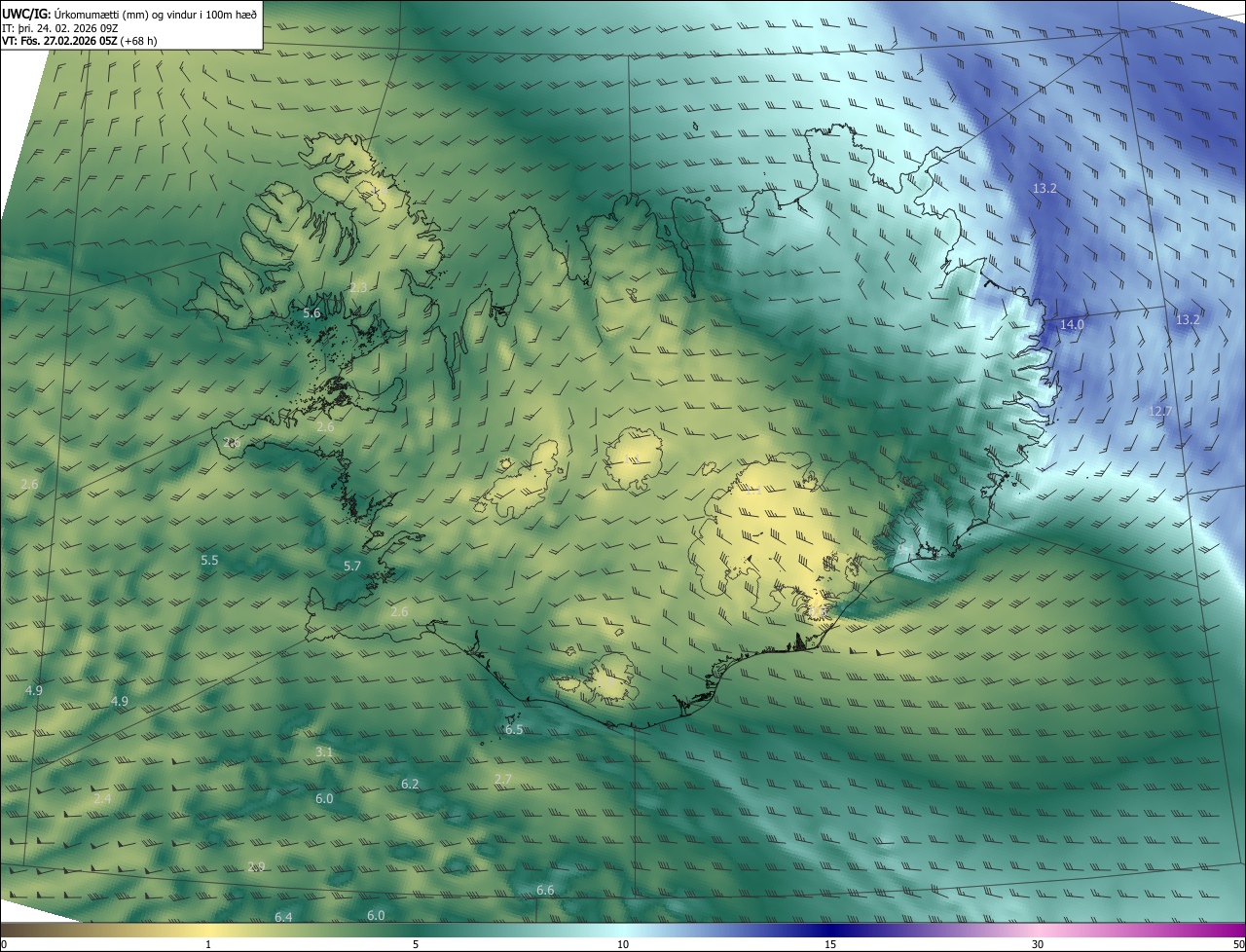Click the 2.4 value label on the map

(x=102, y=798)
